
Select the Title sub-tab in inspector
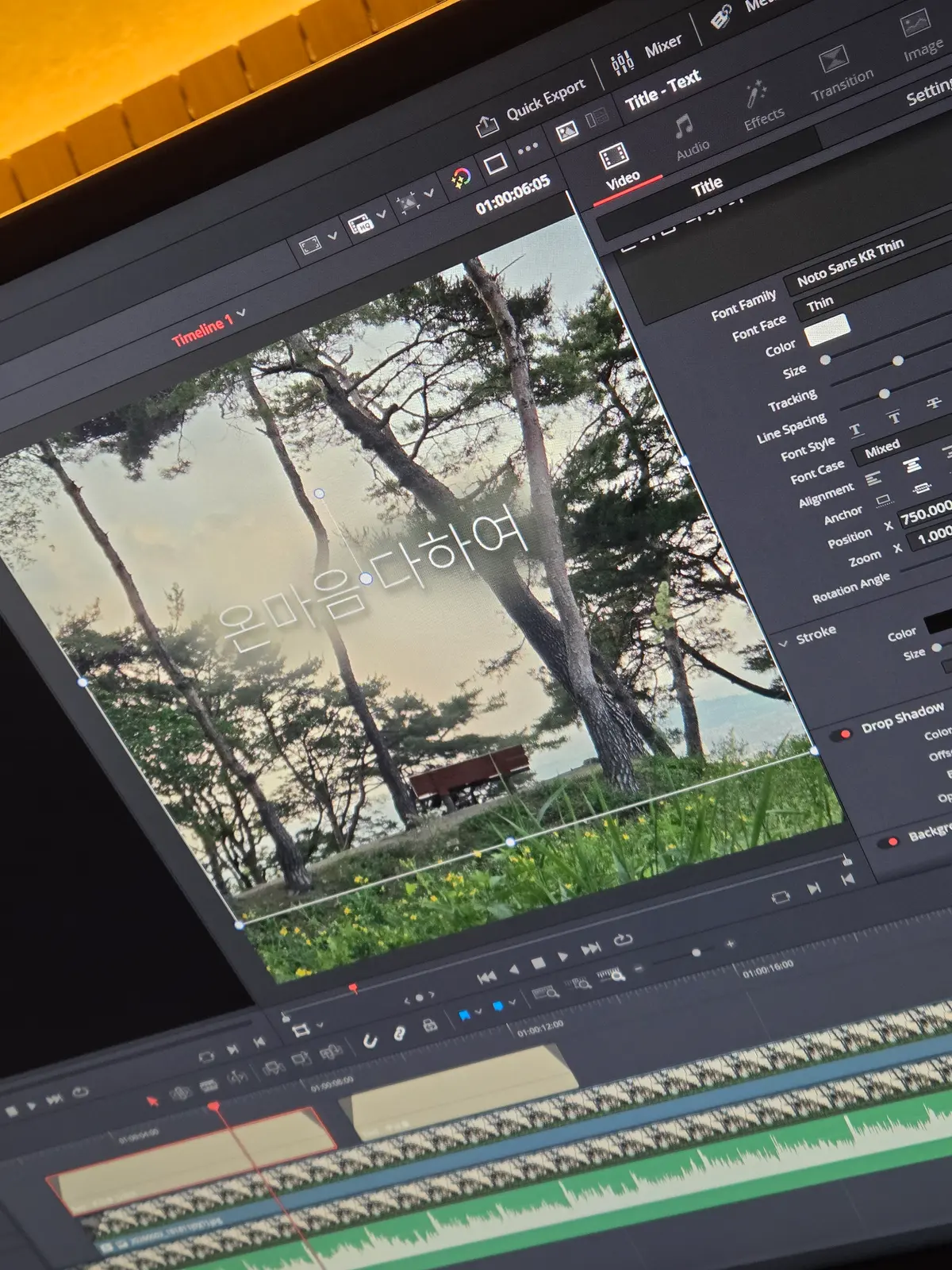(706, 187)
